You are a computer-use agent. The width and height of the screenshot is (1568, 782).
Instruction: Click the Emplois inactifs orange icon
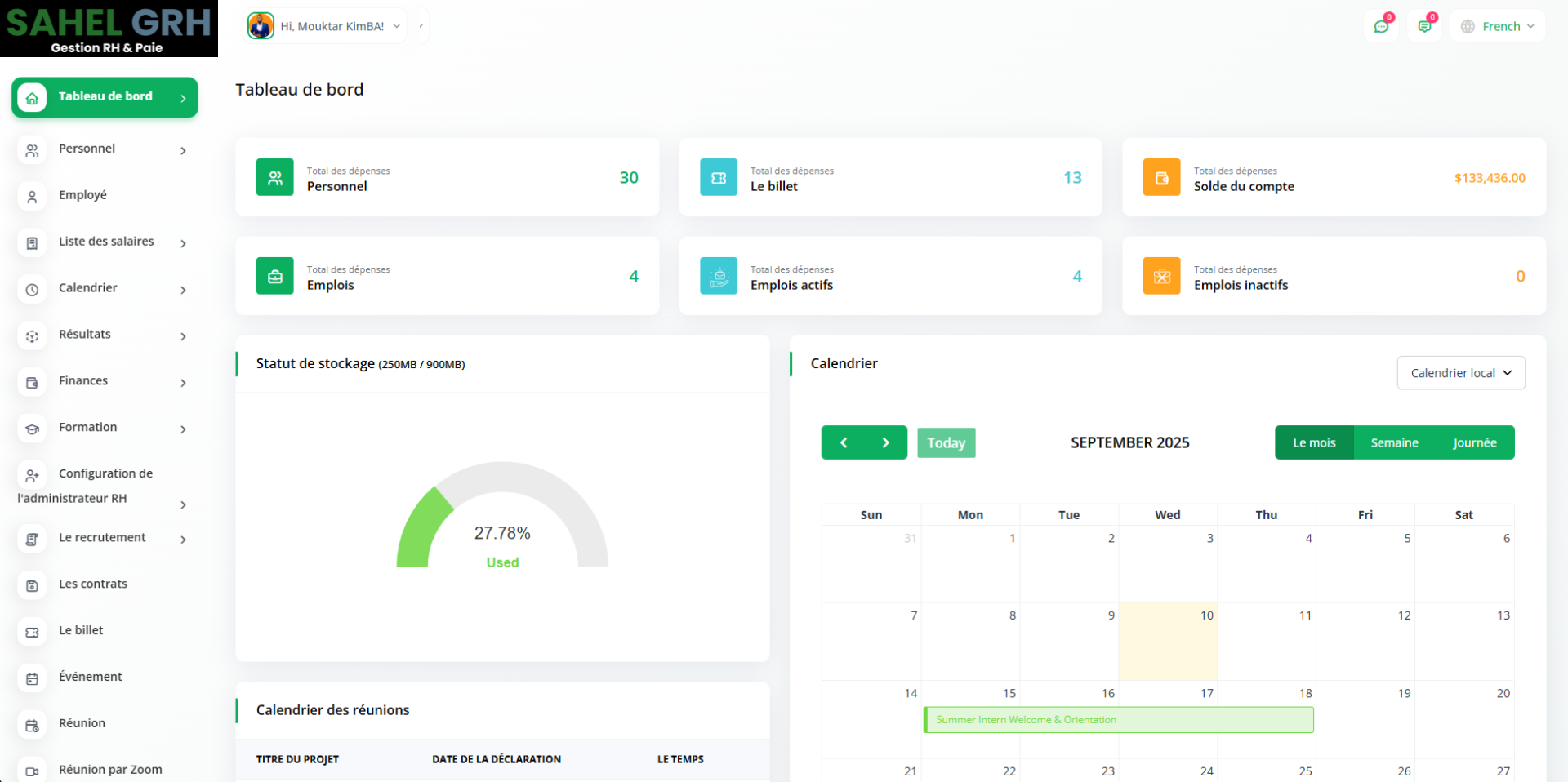1161,276
